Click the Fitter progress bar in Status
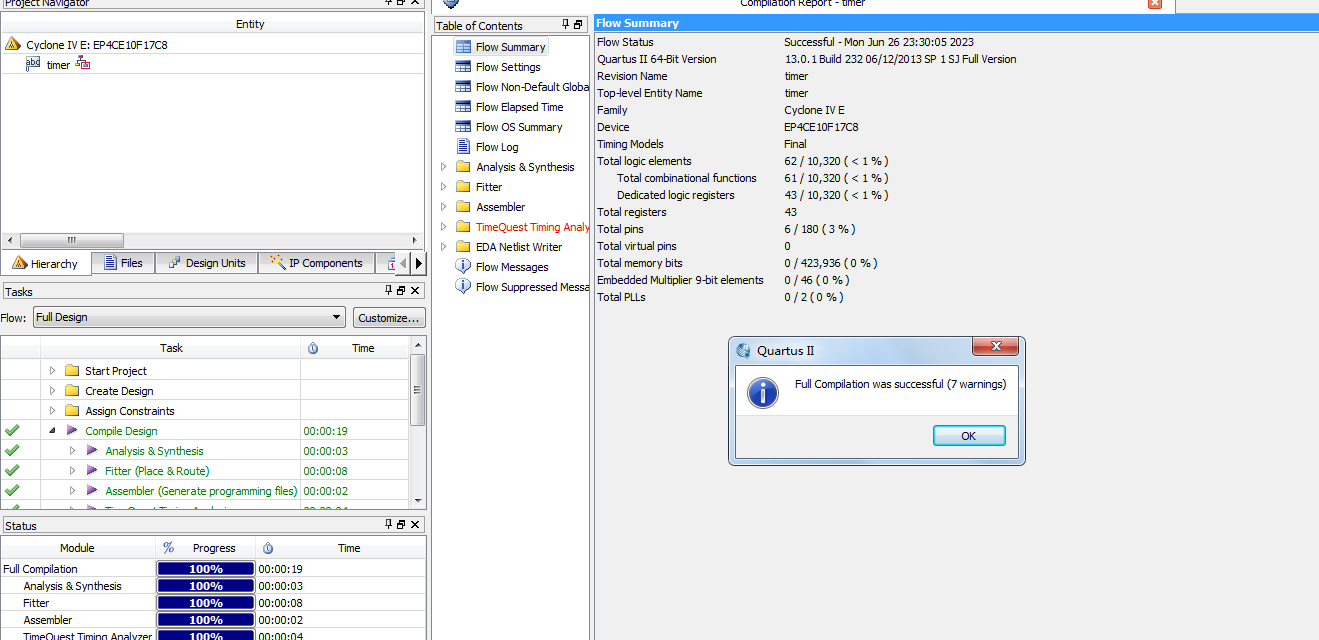Image resolution: width=1319 pixels, height=640 pixels. [205, 603]
